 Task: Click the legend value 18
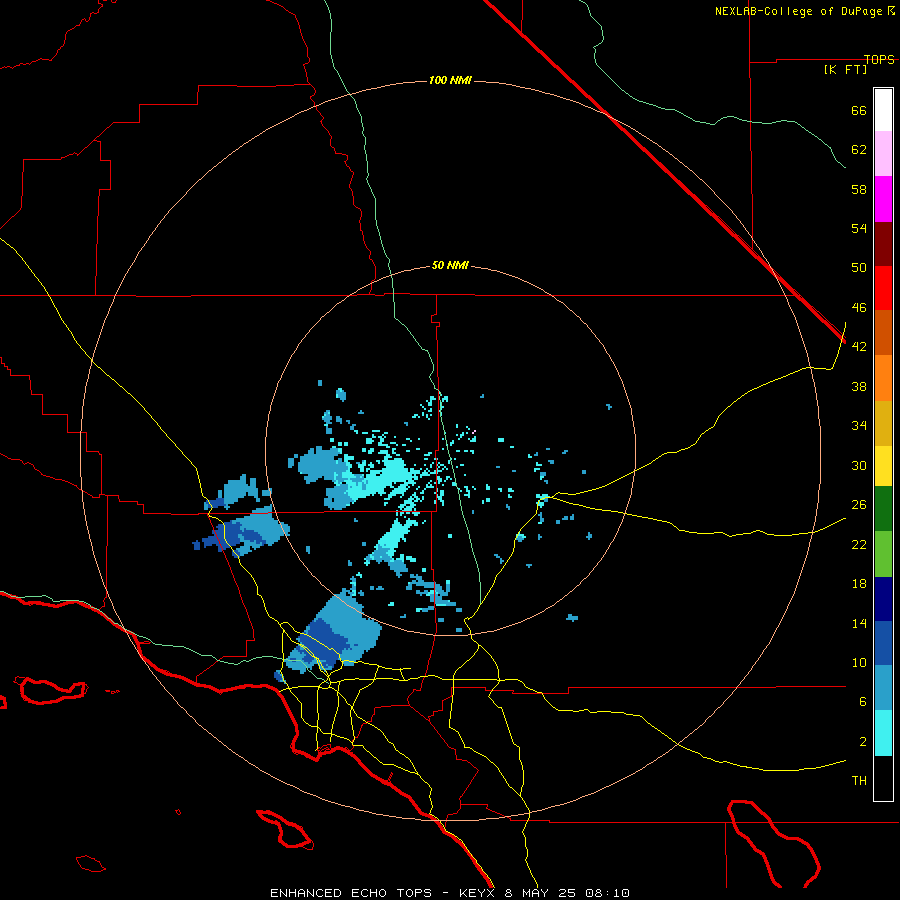point(859,584)
